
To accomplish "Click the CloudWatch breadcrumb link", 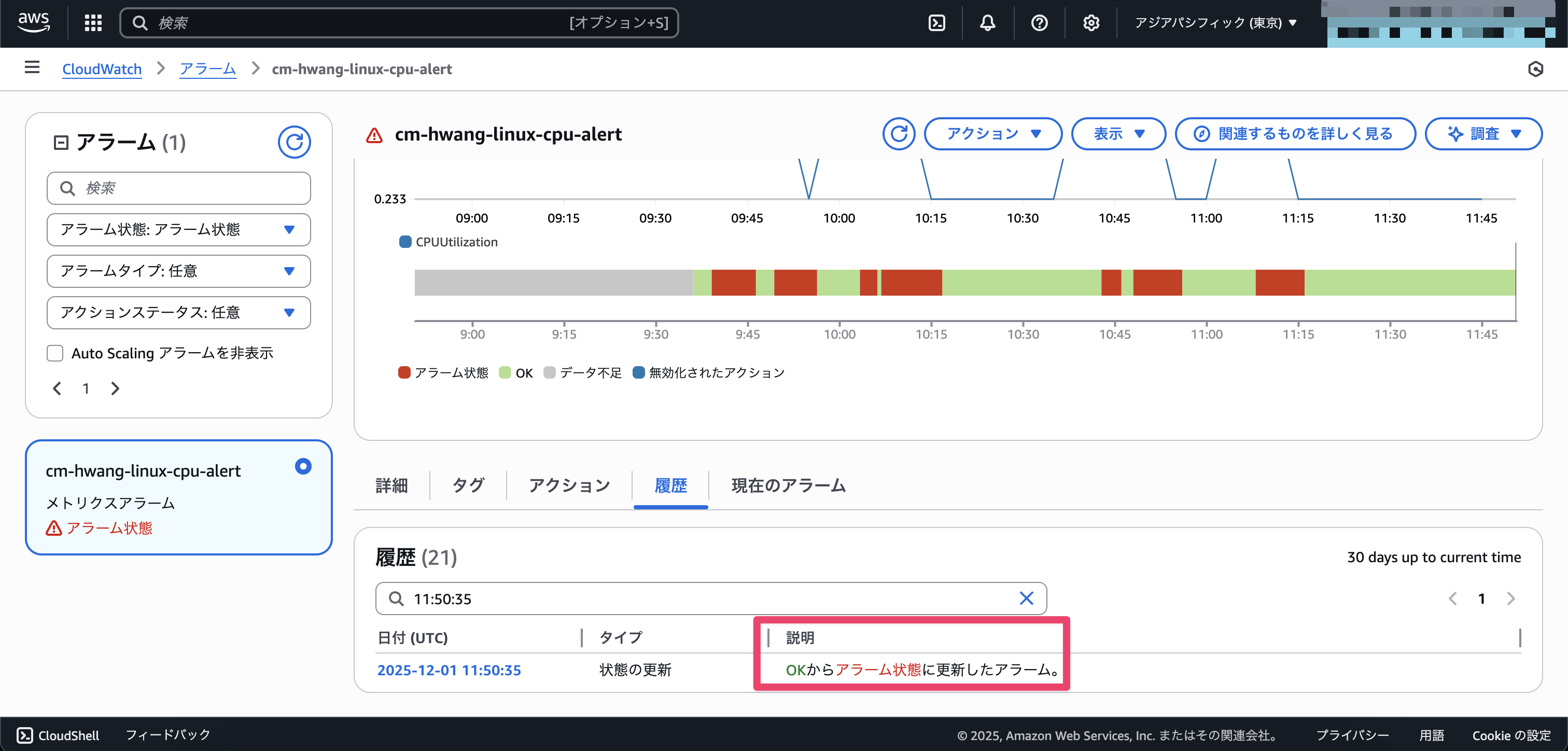I will [102, 69].
